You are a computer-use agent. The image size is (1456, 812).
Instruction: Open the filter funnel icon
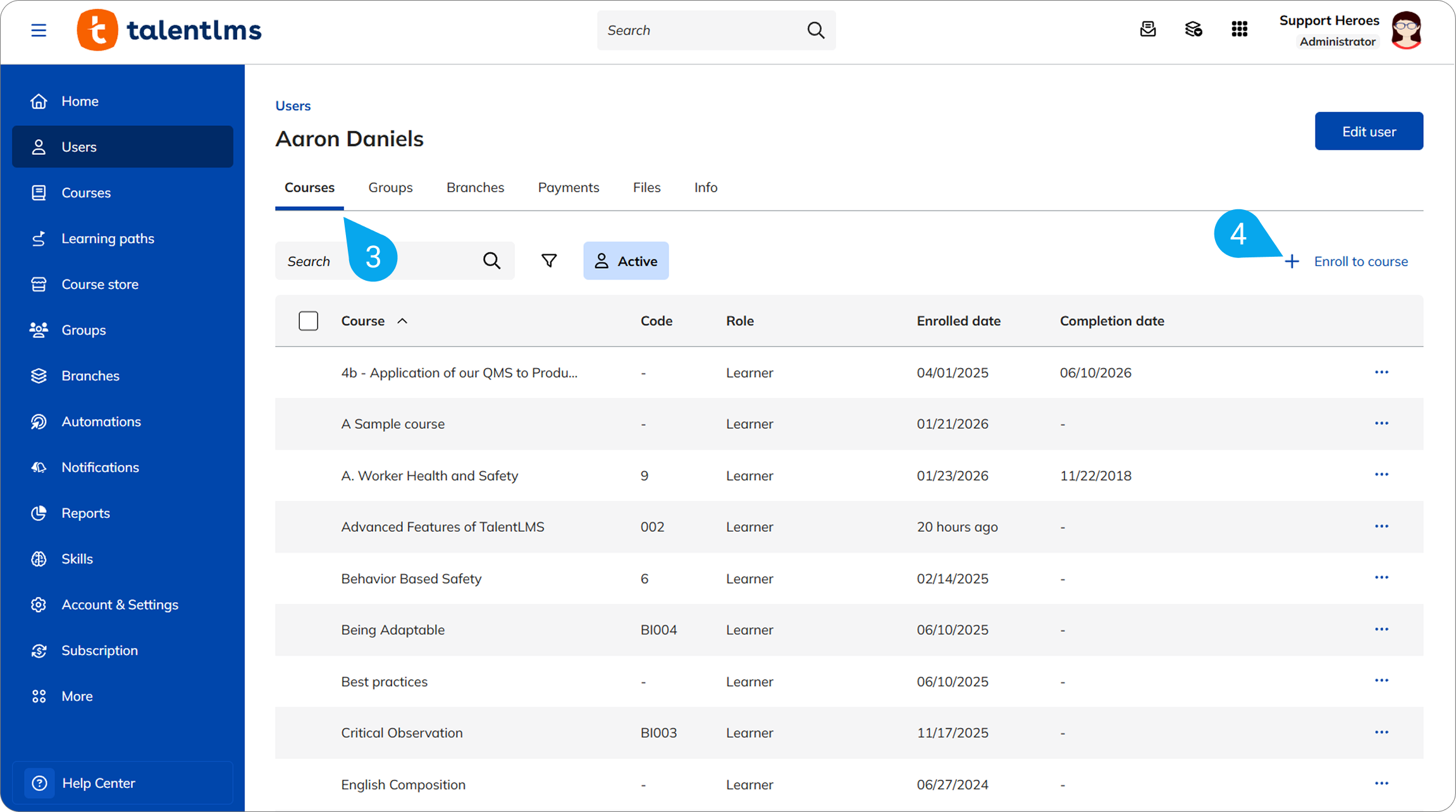tap(549, 261)
